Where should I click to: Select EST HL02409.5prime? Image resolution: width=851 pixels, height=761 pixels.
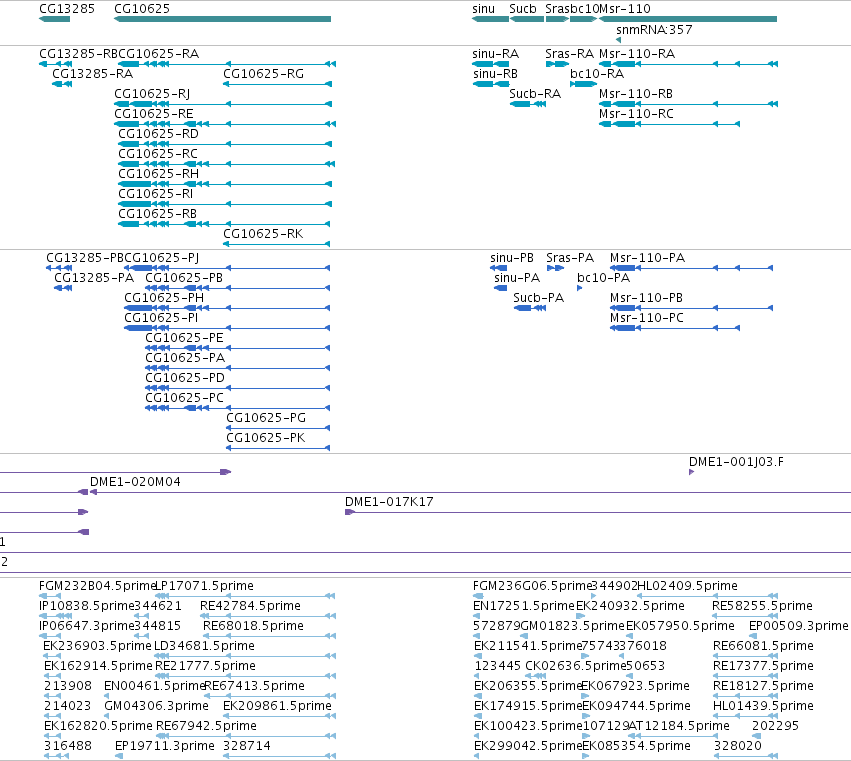pos(707,596)
